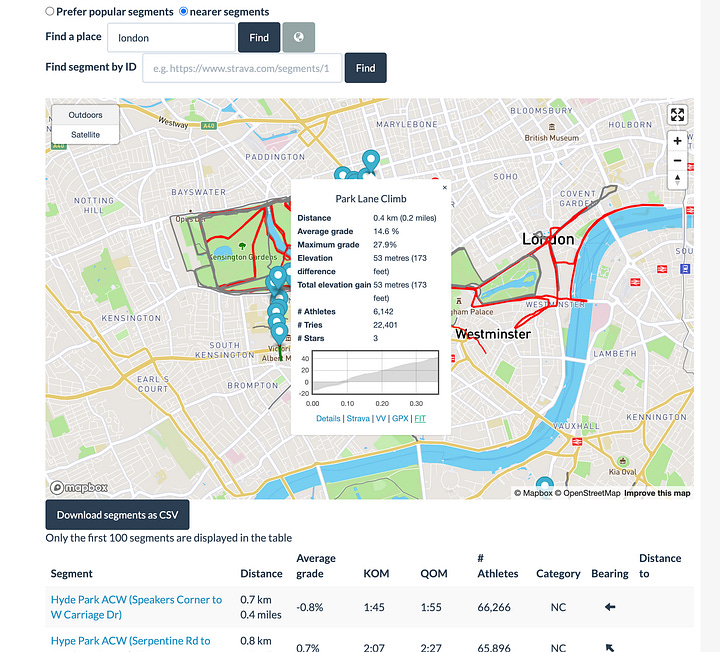Viewport: 720px width, 652px height.
Task: Switch map to Outdoors style
Action: [x=85, y=115]
